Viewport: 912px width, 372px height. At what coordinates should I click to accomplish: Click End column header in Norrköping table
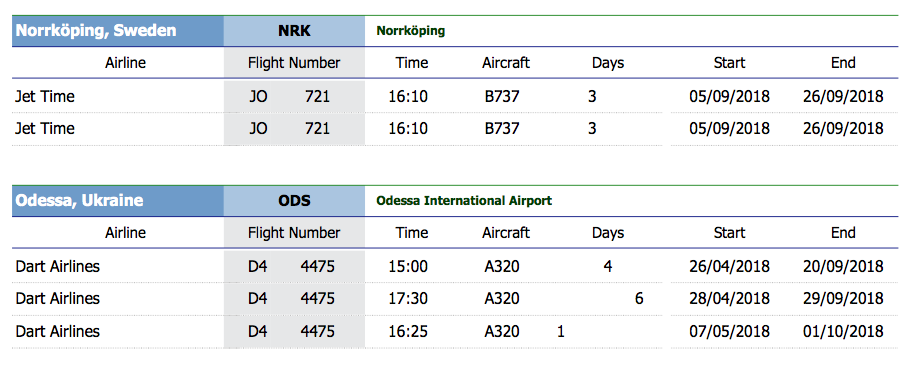pyautogui.click(x=843, y=63)
